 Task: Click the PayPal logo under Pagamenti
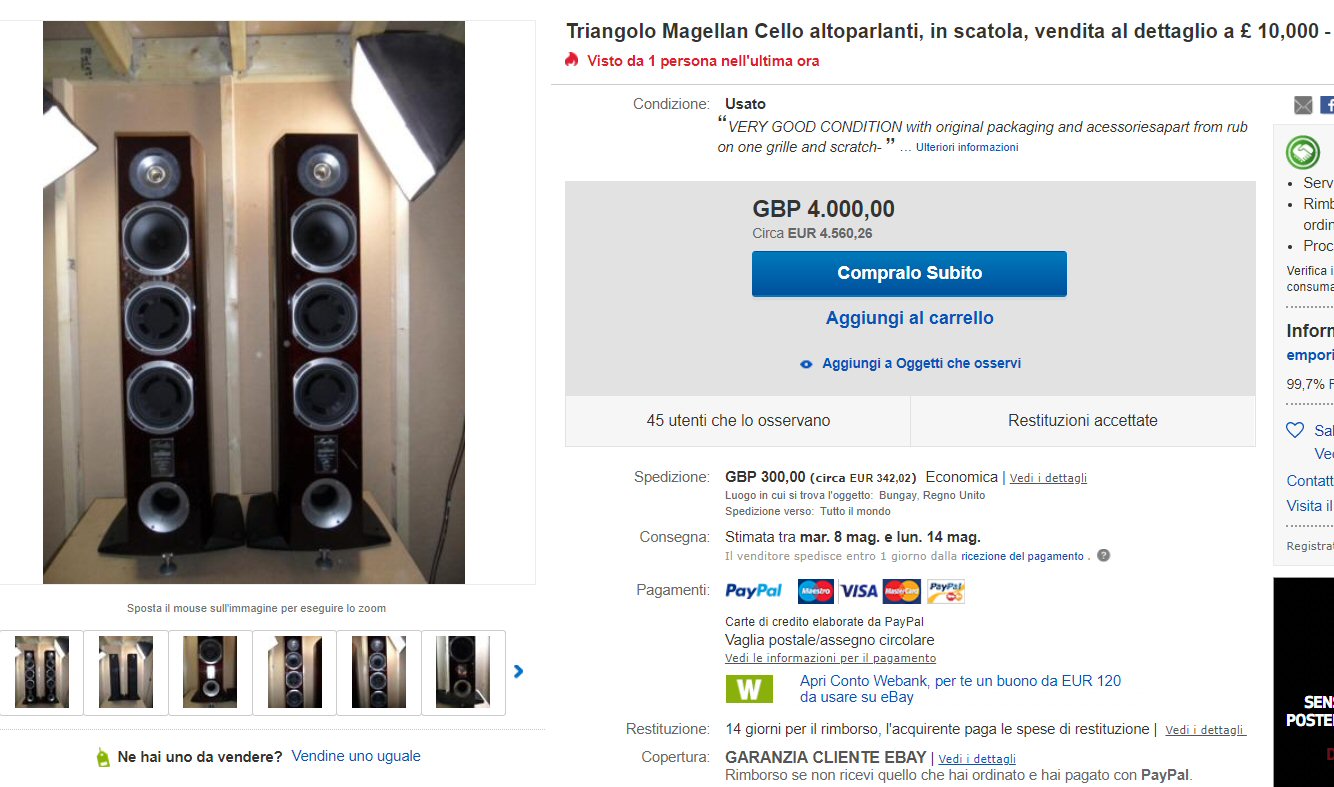click(x=753, y=591)
